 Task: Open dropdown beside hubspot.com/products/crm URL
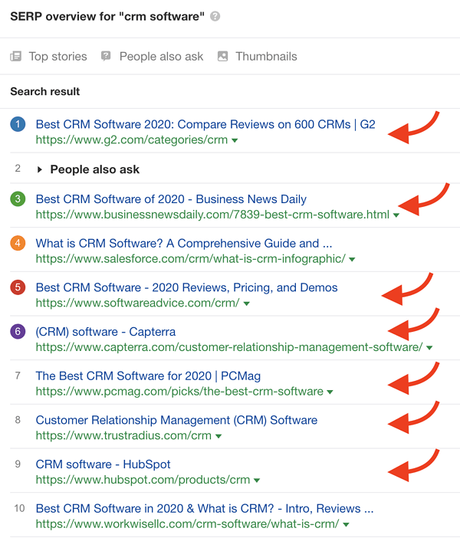pyautogui.click(x=257, y=480)
